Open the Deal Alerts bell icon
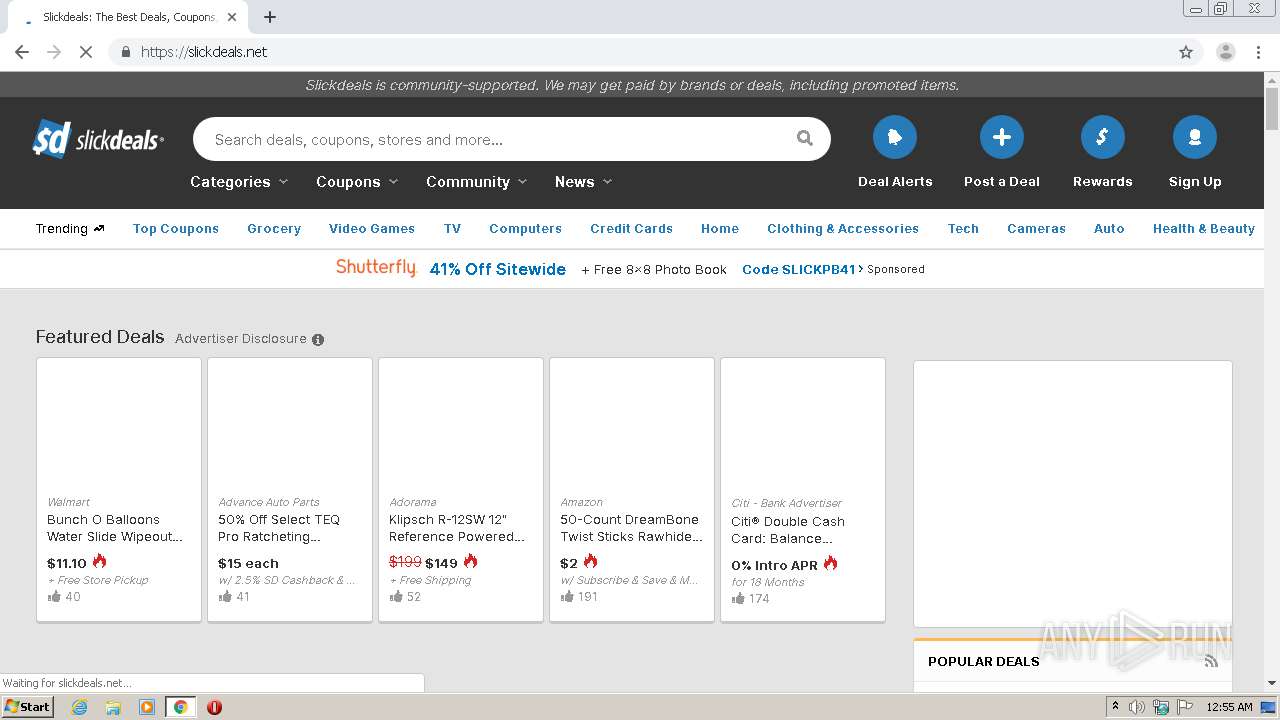The height and width of the screenshot is (720, 1280). [x=895, y=137]
